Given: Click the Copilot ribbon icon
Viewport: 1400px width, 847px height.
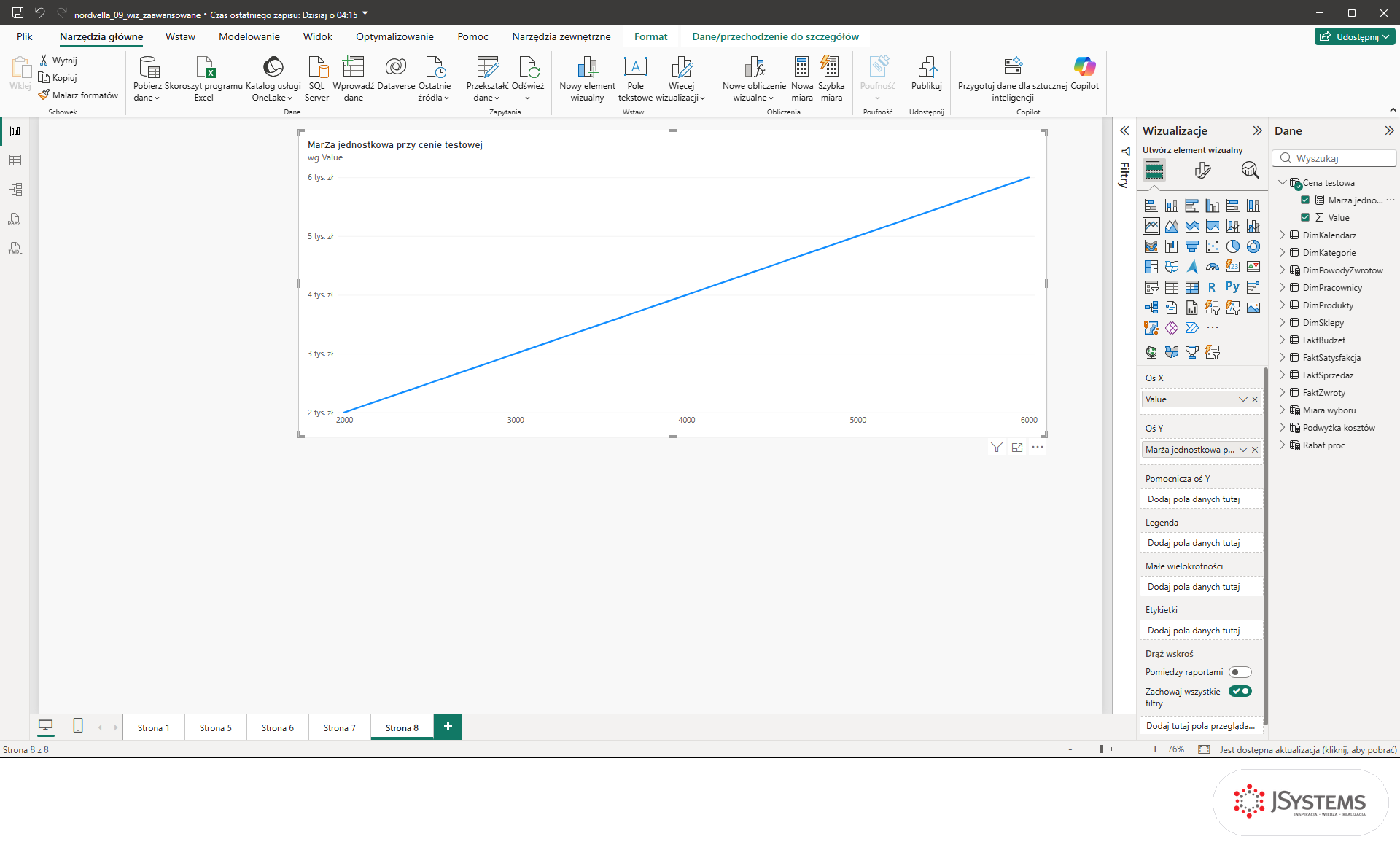Looking at the screenshot, I should 1084,73.
